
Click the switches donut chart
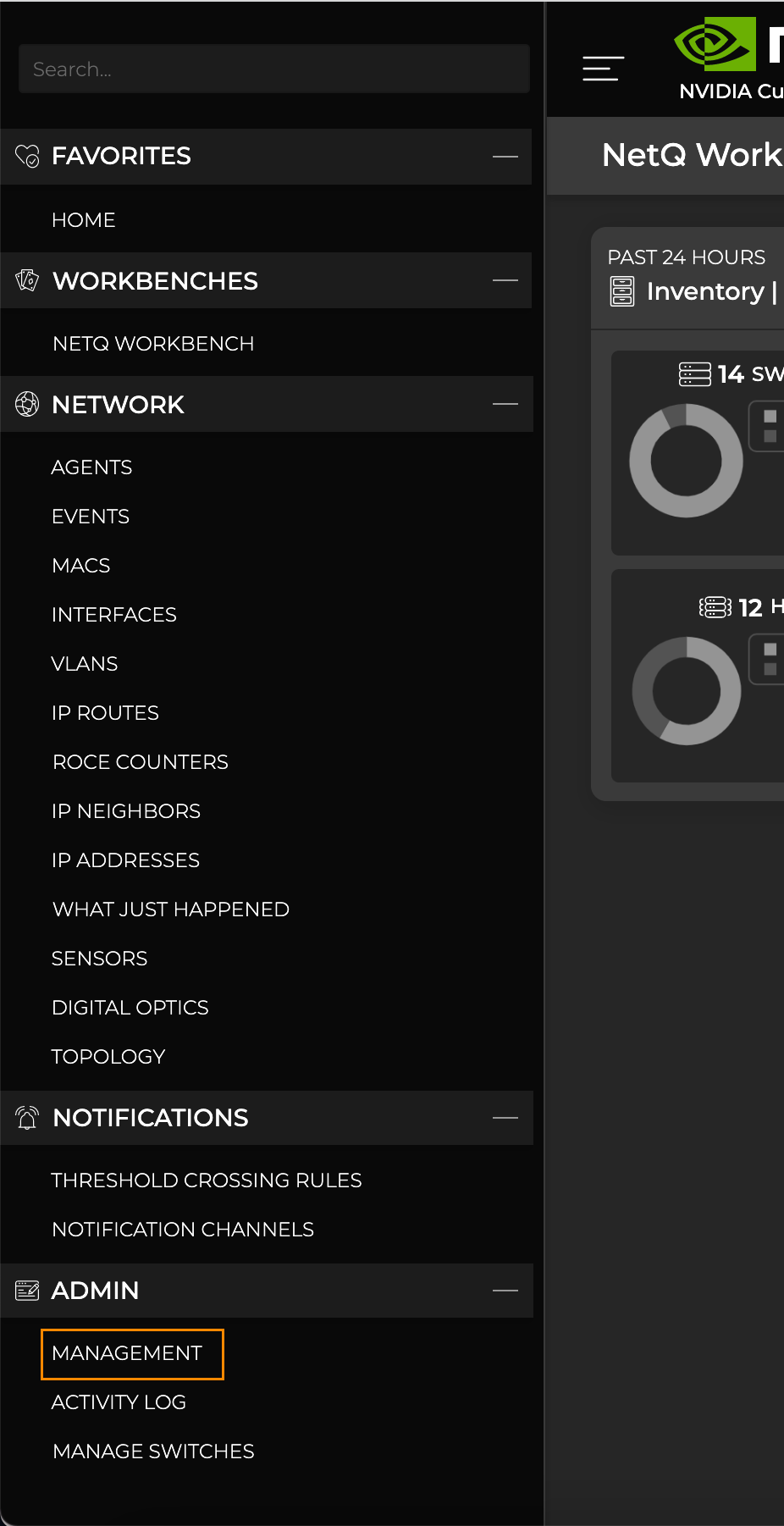pos(686,461)
